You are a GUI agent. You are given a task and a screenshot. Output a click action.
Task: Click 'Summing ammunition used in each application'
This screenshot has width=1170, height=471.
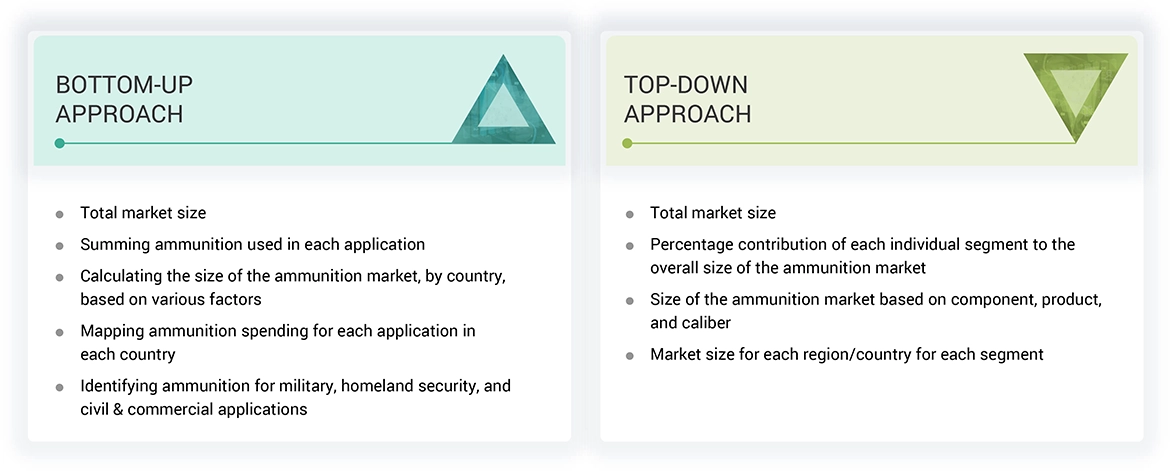[x=252, y=244]
